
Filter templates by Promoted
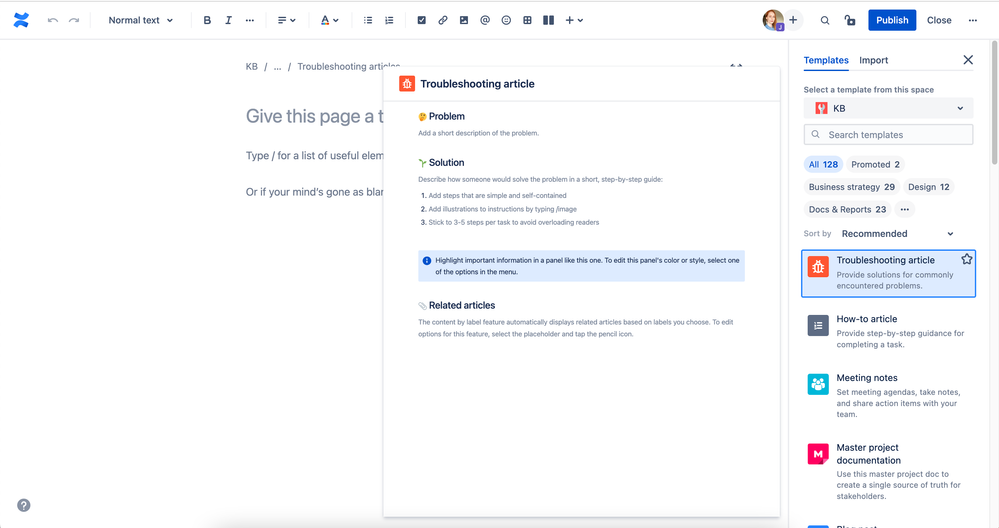(875, 164)
